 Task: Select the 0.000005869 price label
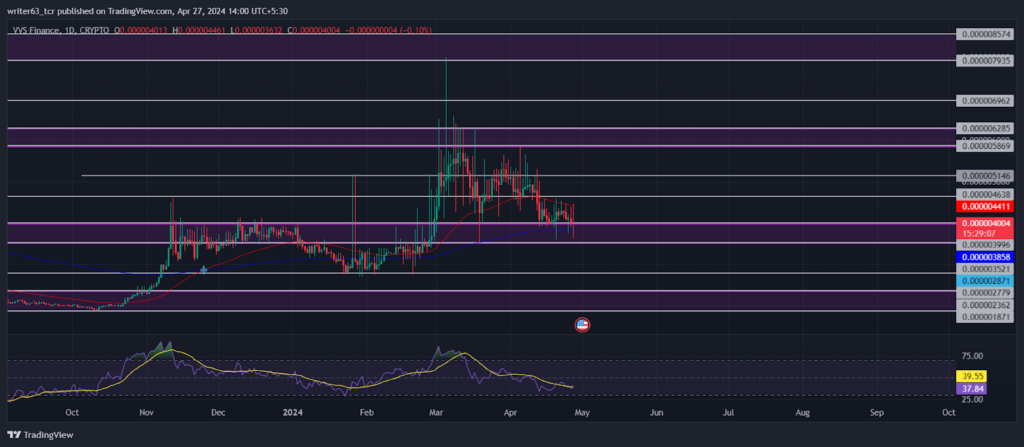984,147
